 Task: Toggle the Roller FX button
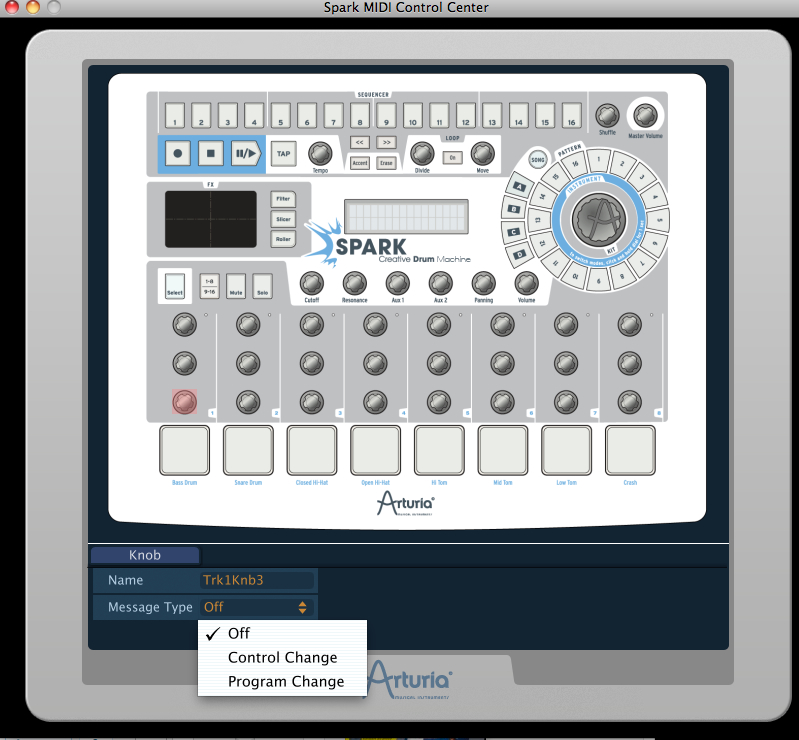[283, 239]
